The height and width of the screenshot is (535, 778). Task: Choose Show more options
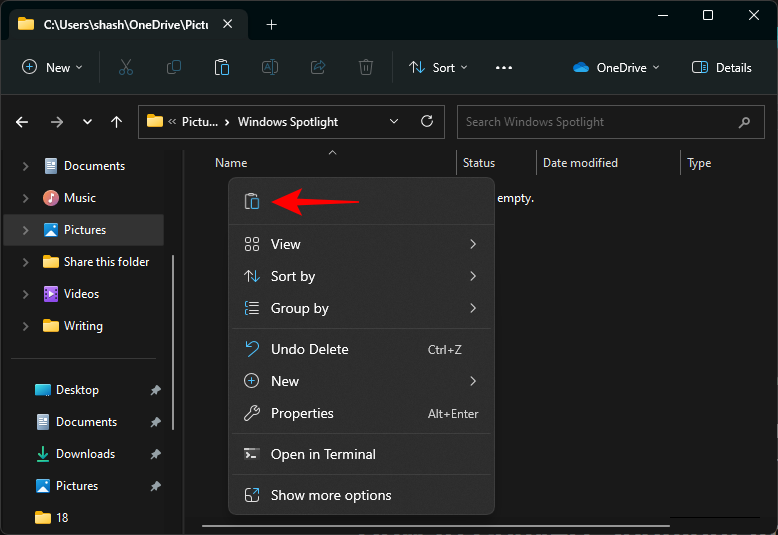click(x=331, y=495)
